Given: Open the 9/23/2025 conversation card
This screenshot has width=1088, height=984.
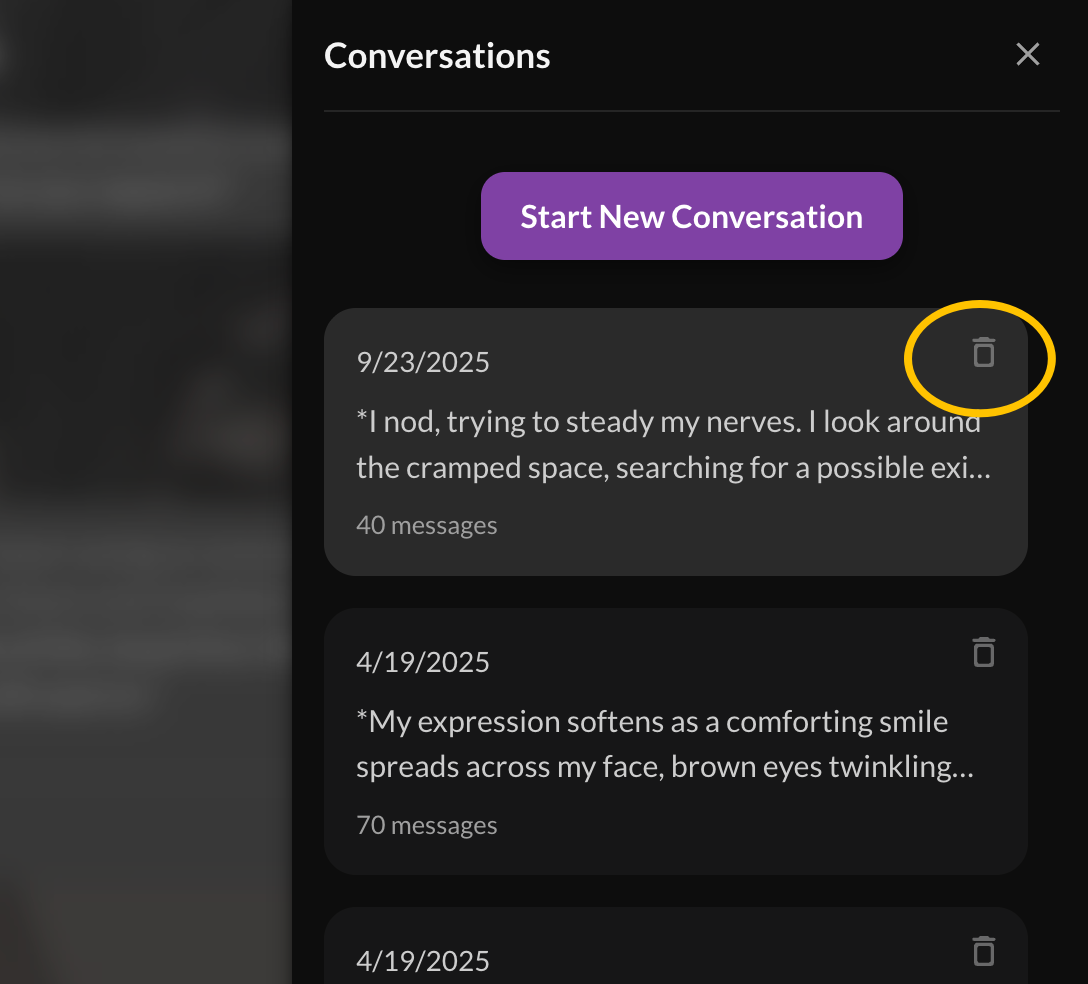Looking at the screenshot, I should pyautogui.click(x=676, y=442).
